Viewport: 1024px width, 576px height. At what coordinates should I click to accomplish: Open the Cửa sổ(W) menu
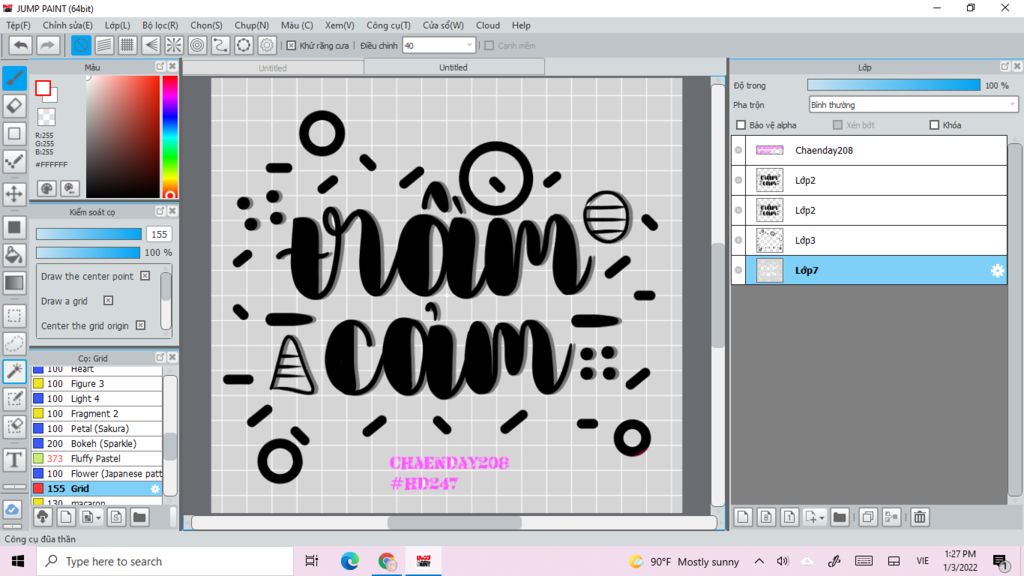(x=443, y=25)
